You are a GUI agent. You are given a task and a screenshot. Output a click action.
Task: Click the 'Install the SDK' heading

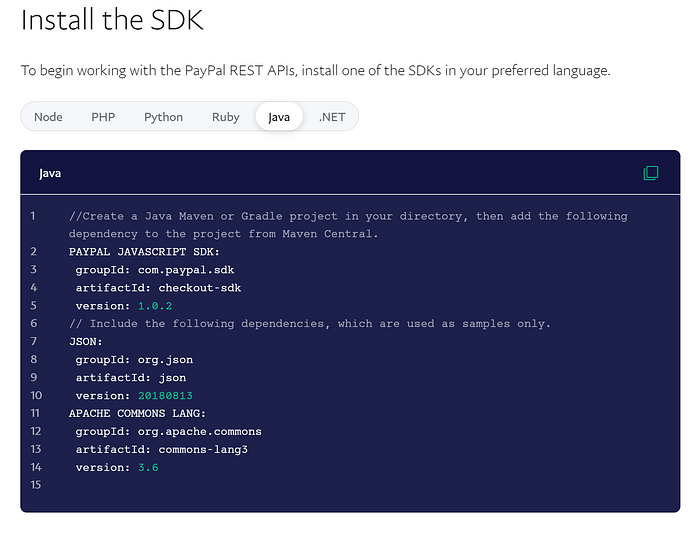point(112,20)
